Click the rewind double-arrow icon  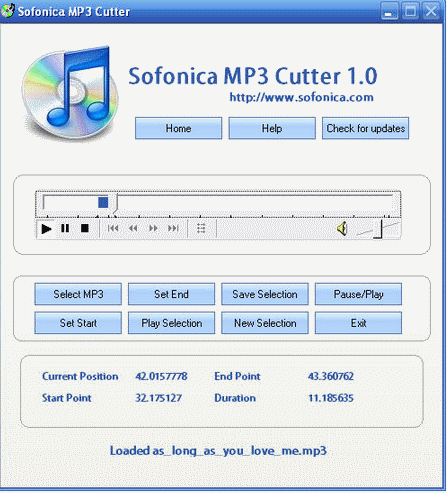point(133,228)
